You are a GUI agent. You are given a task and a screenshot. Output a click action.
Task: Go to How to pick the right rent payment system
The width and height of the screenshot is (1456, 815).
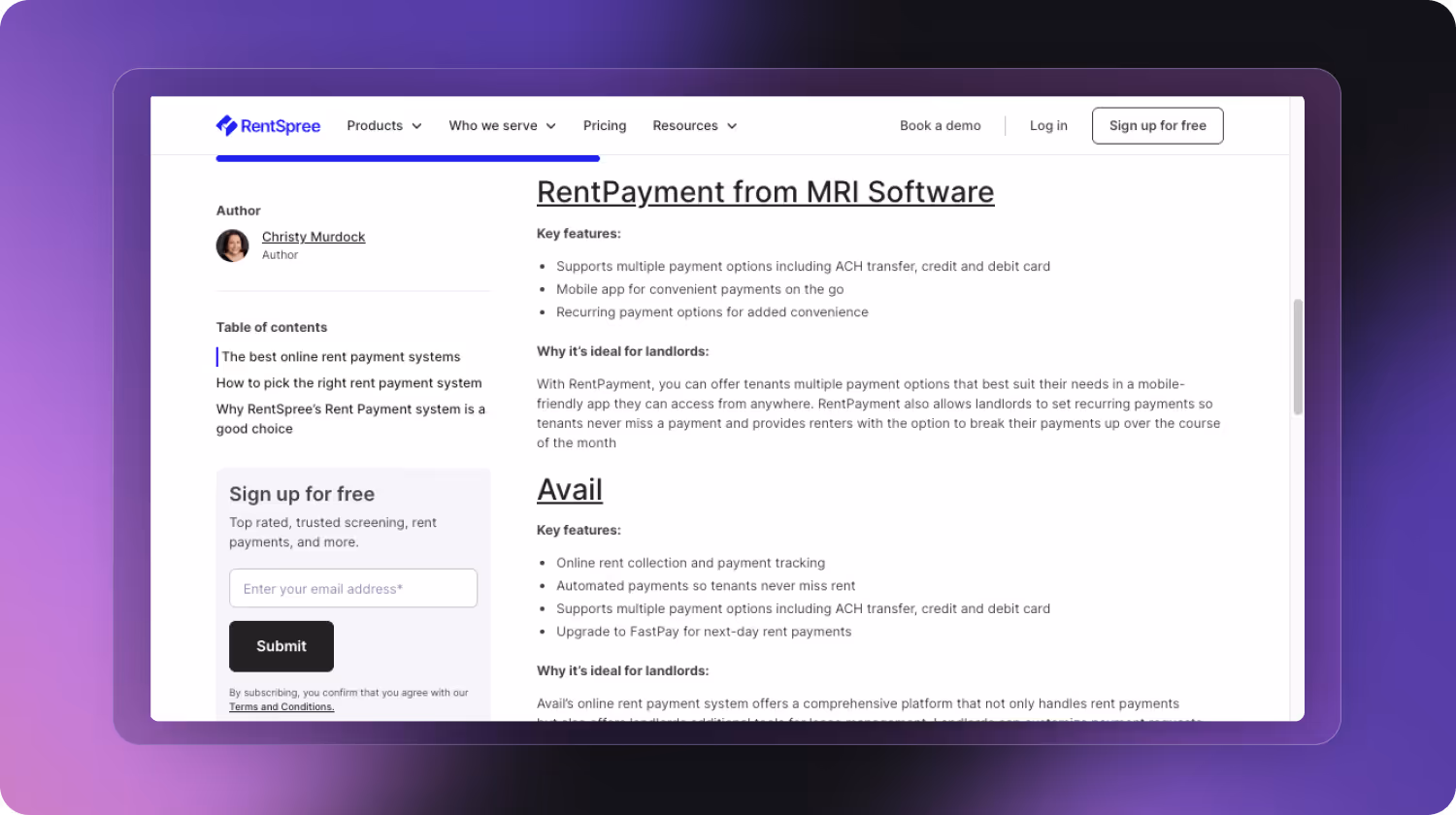[348, 383]
